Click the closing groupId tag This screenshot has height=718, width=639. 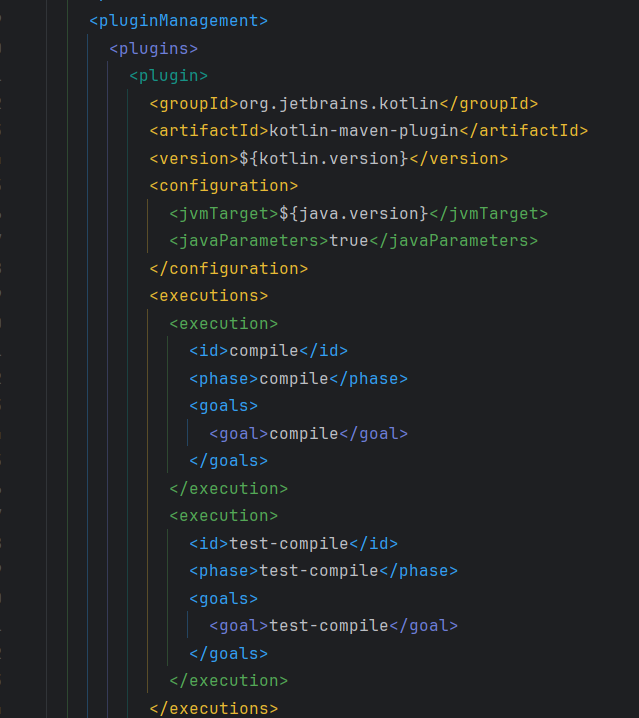(x=488, y=103)
